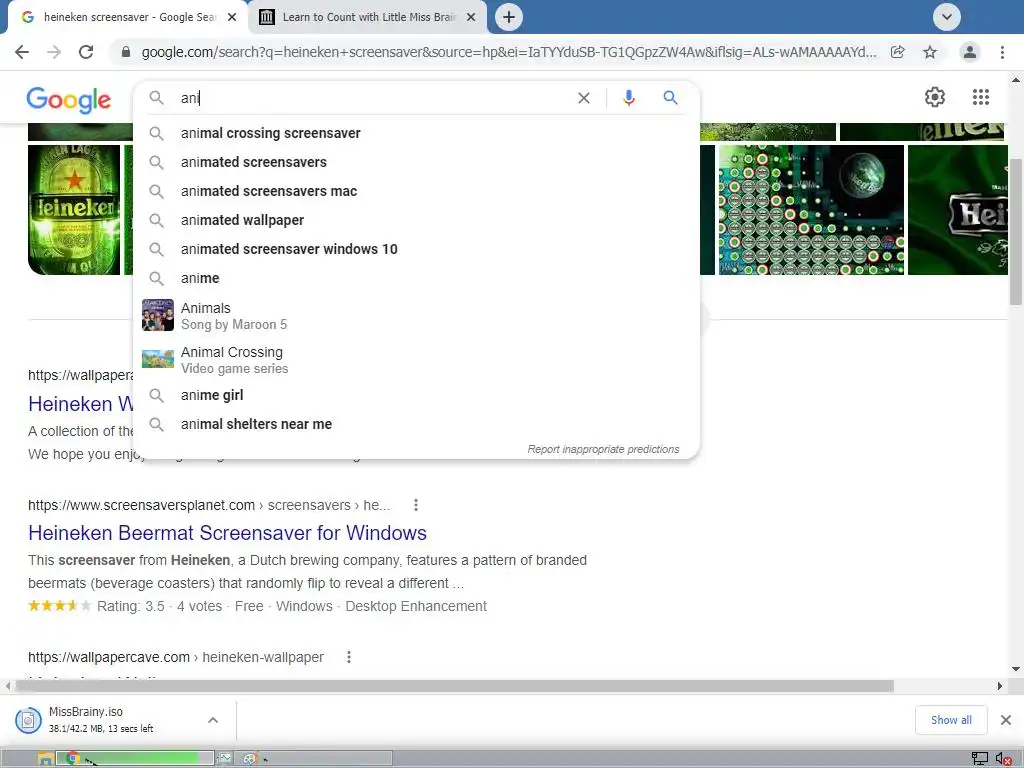Image resolution: width=1024 pixels, height=768 pixels.
Task: Pick the anime girl suggestion
Action: (x=416, y=395)
